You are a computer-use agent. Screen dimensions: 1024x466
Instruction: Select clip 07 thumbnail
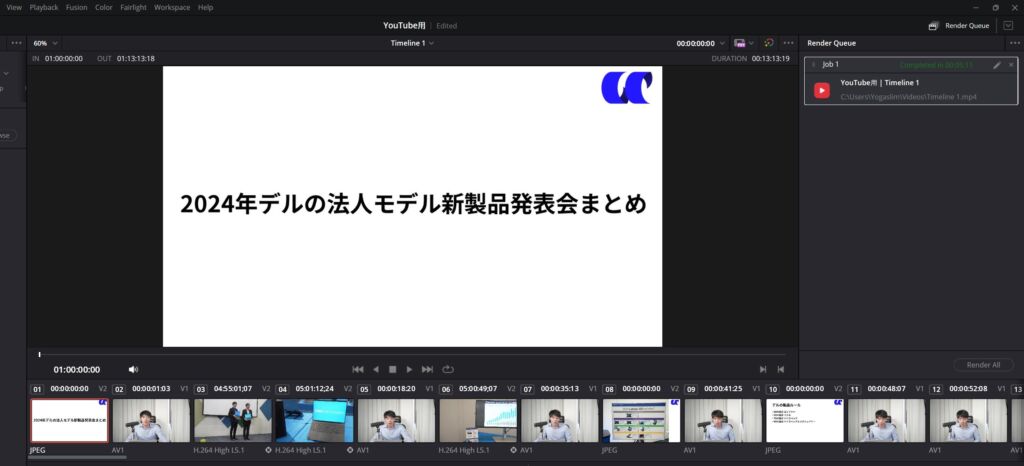tap(560, 420)
